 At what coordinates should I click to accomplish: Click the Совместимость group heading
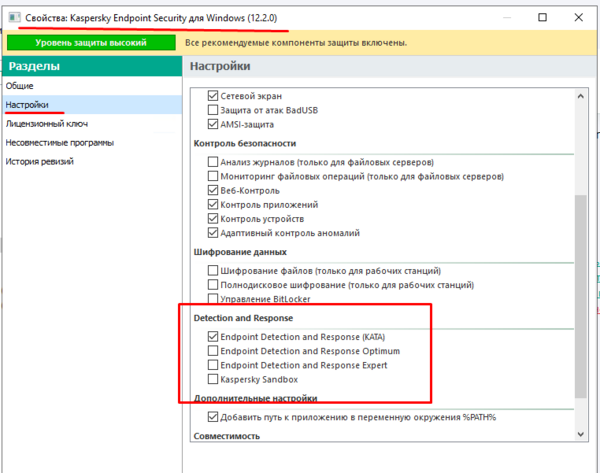[x=227, y=436]
